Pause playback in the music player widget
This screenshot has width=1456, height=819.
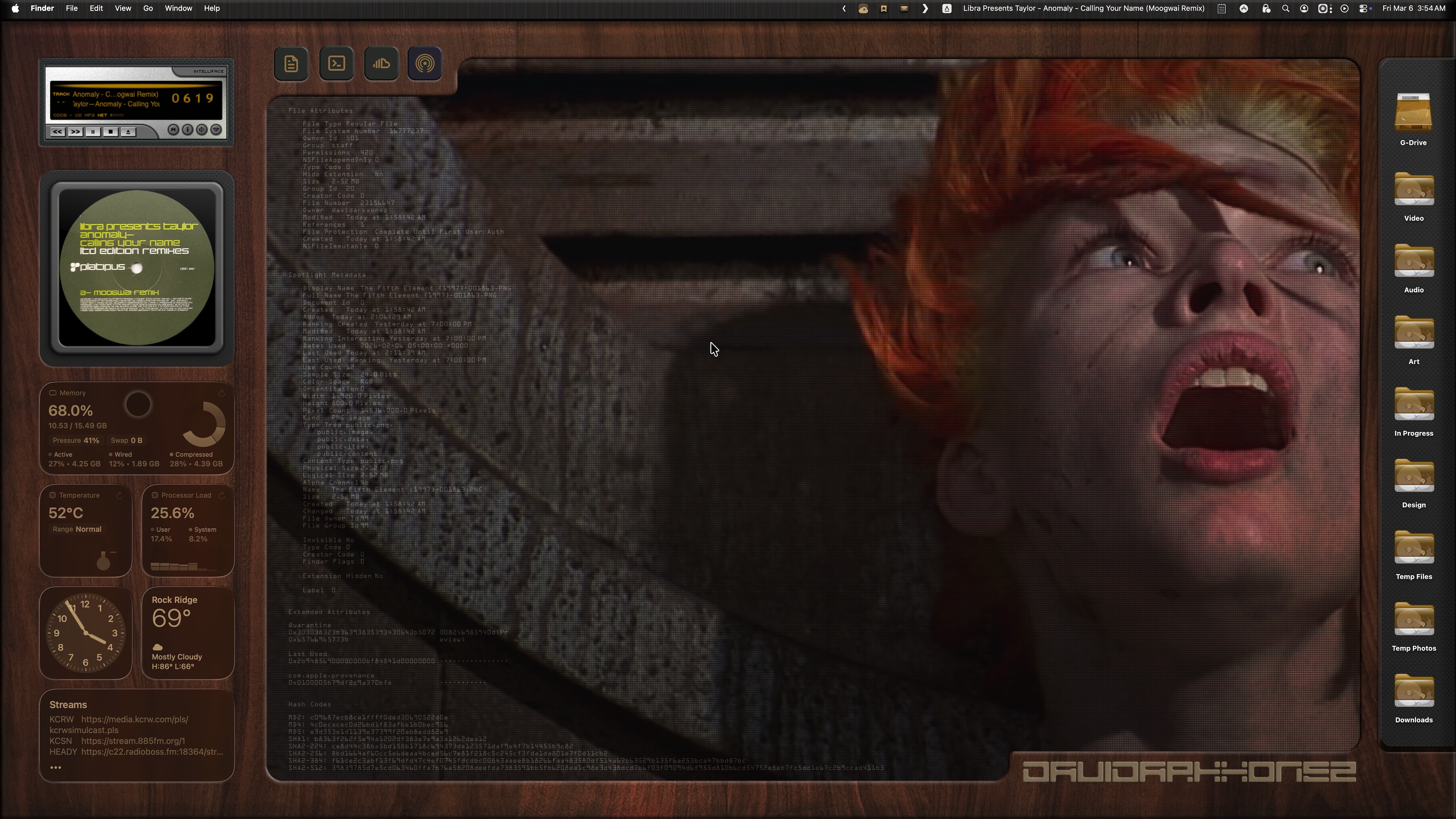(93, 132)
